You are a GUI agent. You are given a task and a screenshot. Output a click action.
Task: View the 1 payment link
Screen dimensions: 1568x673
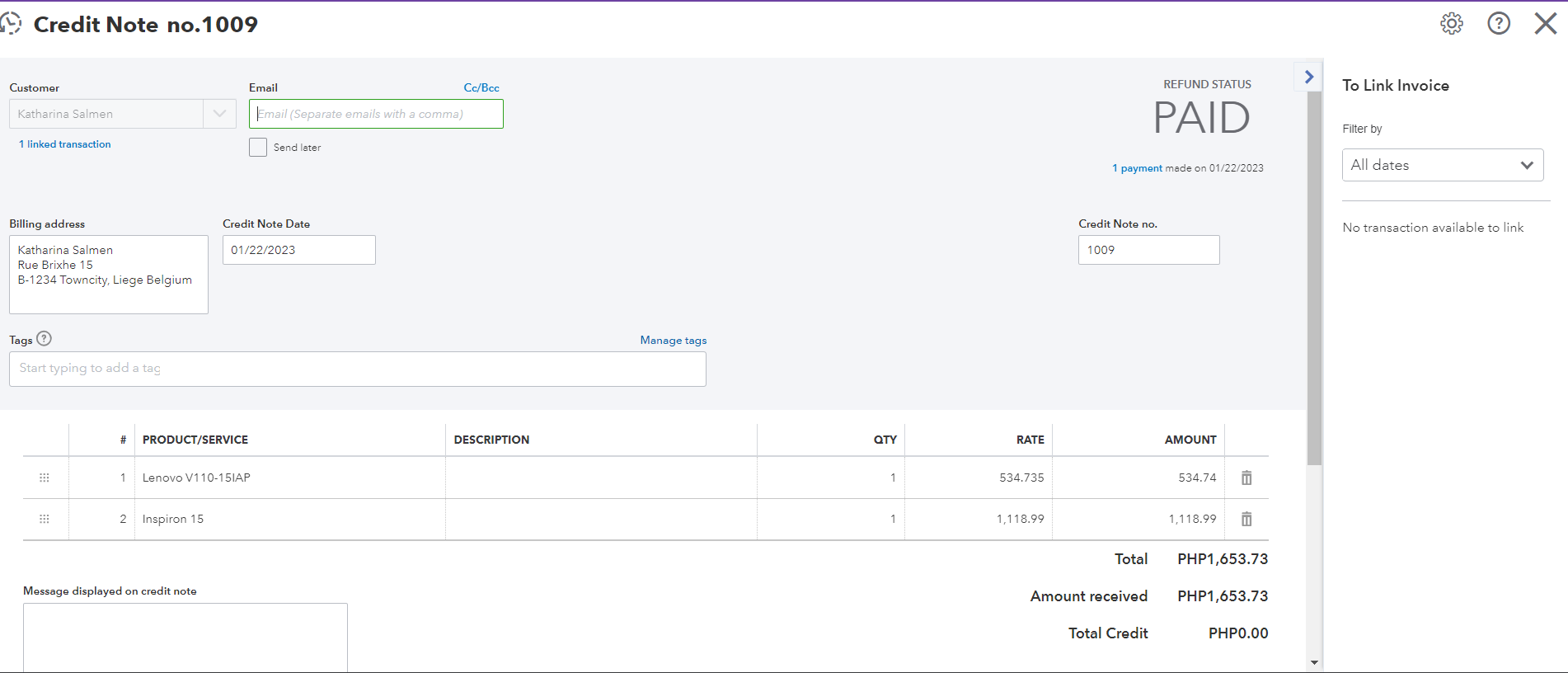coord(1137,168)
